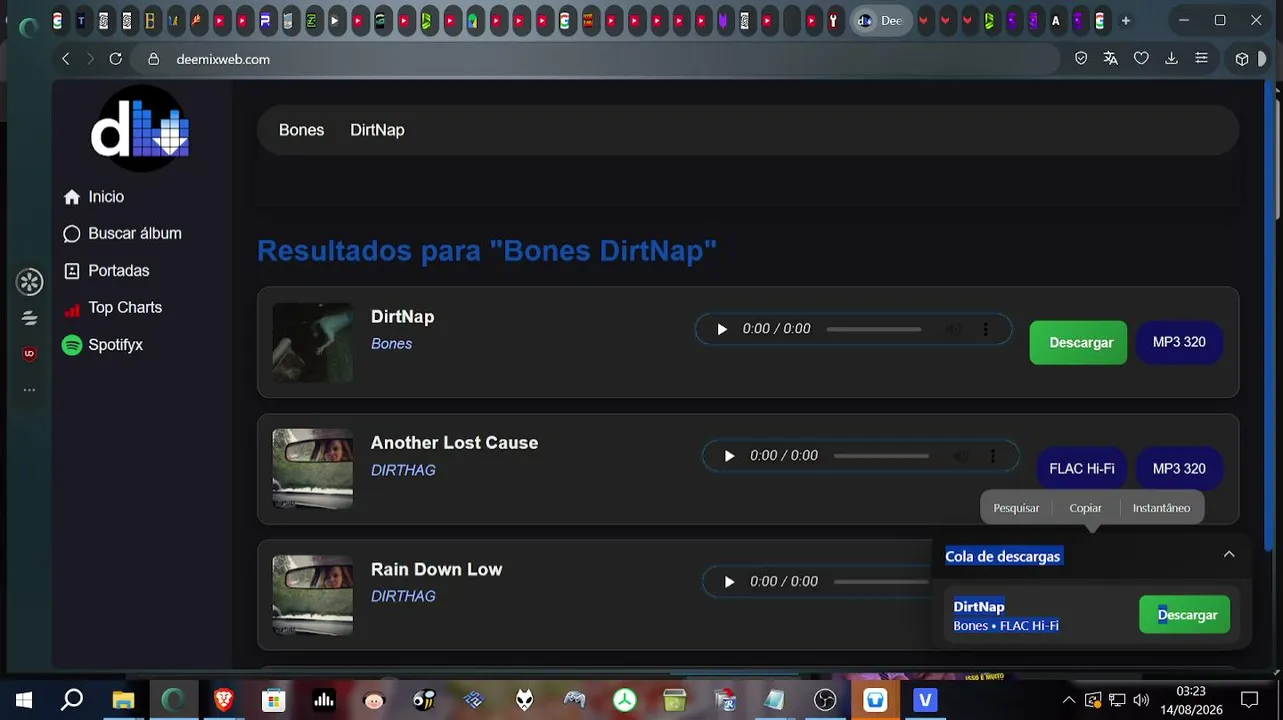Image resolution: width=1283 pixels, height=720 pixels.
Task: Open the Windows Start menu
Action: click(24, 700)
